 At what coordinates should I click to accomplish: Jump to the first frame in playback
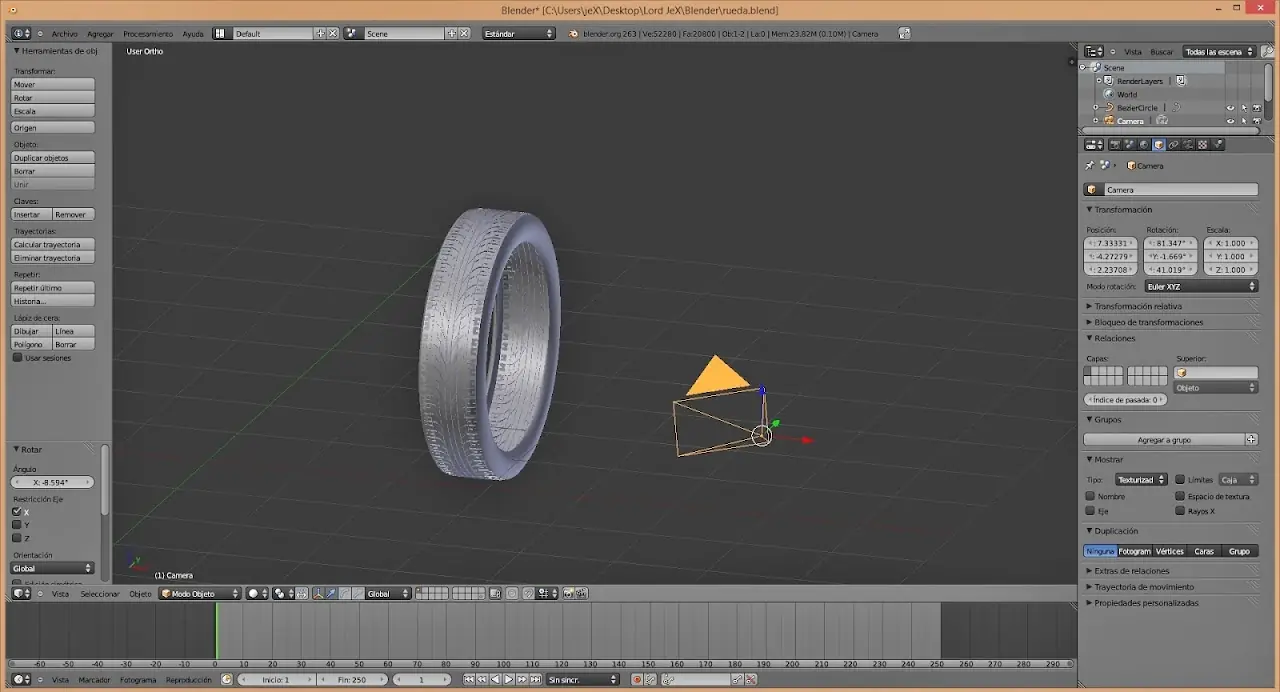pyautogui.click(x=469, y=680)
